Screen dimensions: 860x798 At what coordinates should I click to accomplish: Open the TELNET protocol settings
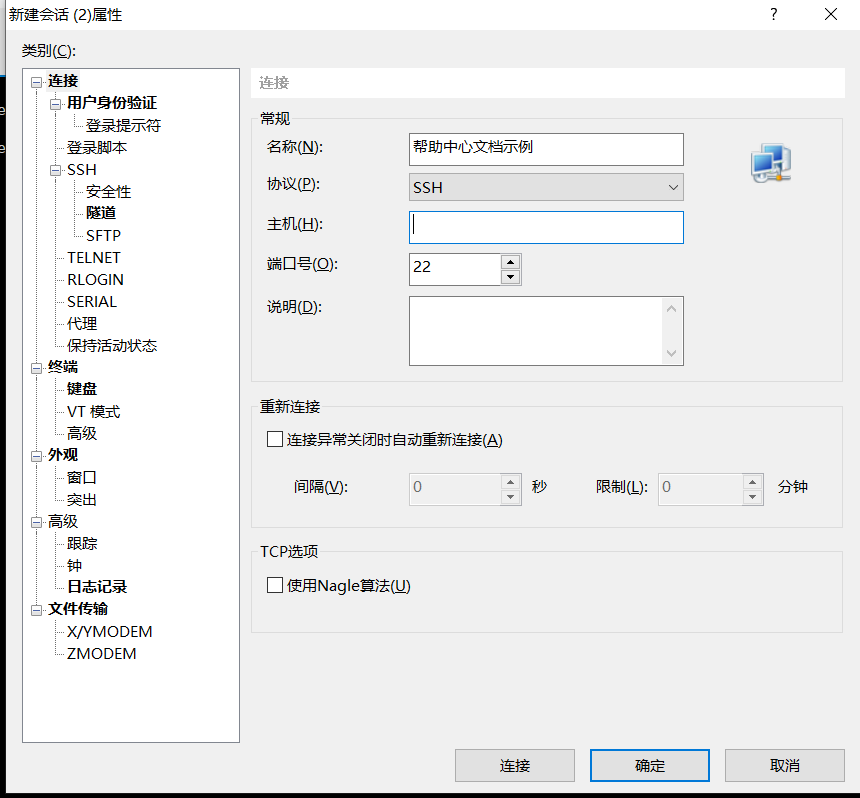94,257
